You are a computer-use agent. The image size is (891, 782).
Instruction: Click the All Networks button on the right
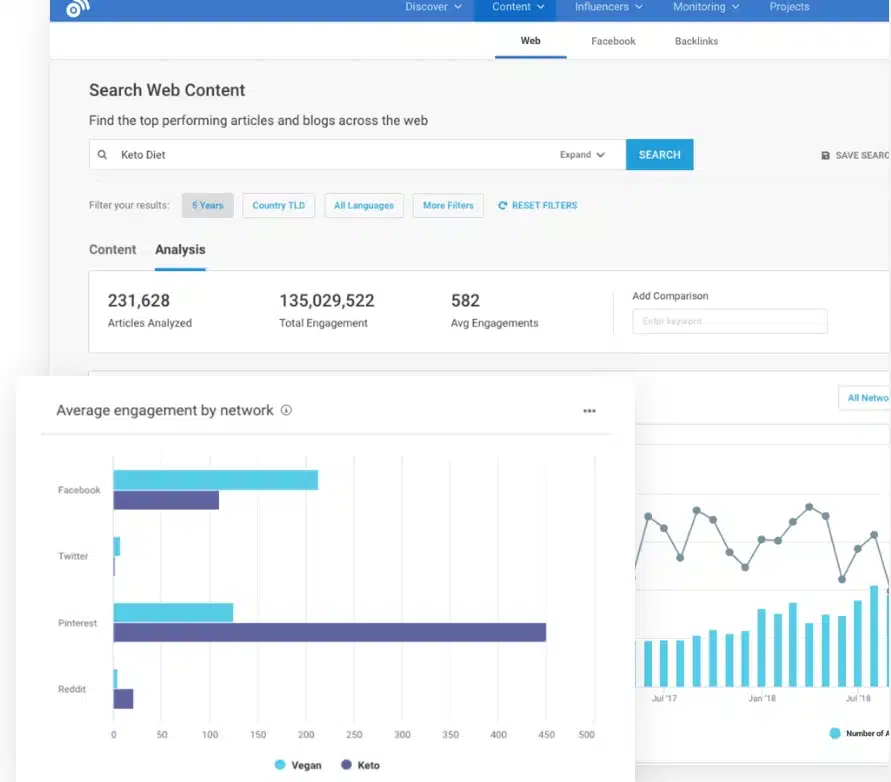coord(866,397)
